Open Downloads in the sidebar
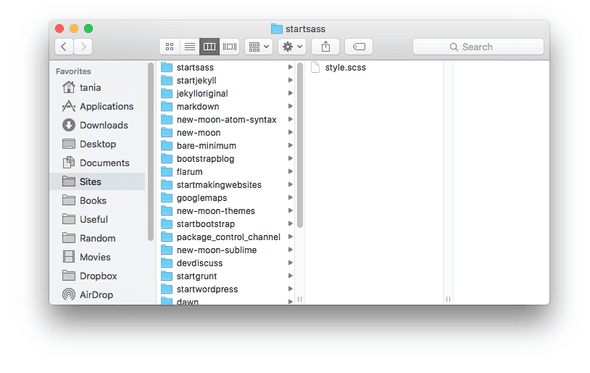This screenshot has height=373, width=590. tap(97, 125)
